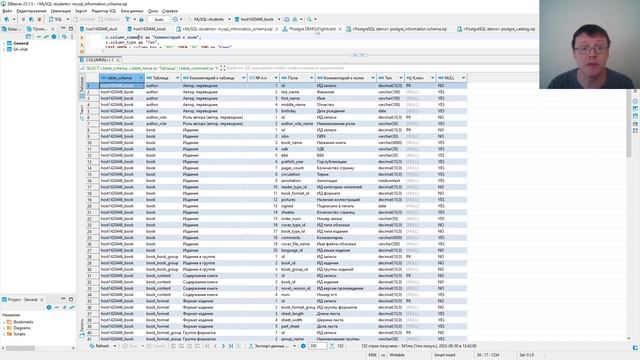Open the Редактор SQL menu
640x360 pixels.
104,11
